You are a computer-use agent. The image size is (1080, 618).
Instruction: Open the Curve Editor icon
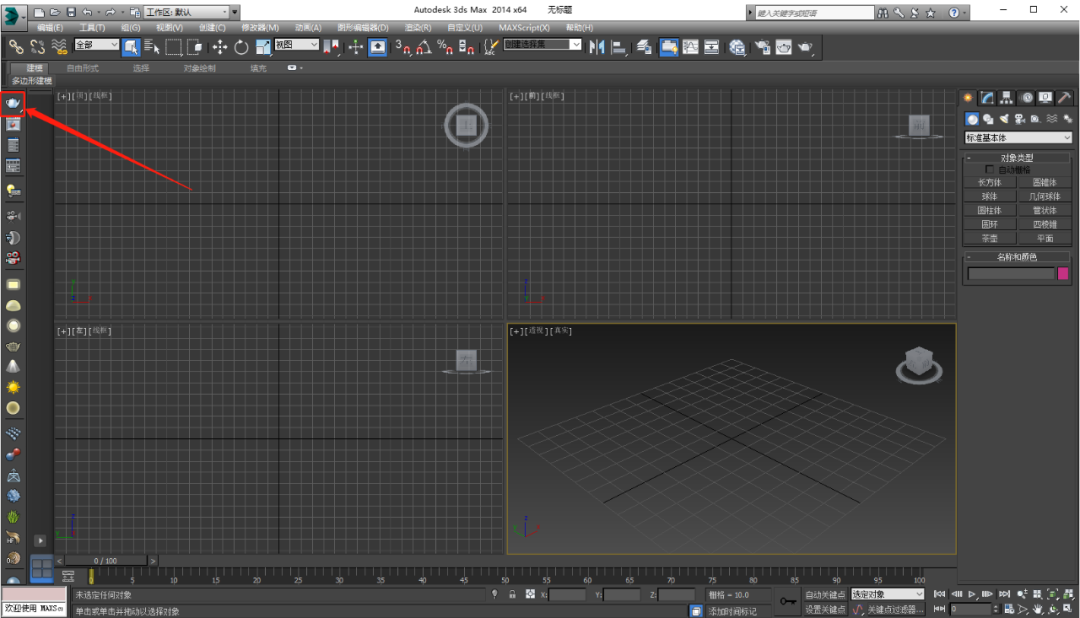pos(690,47)
